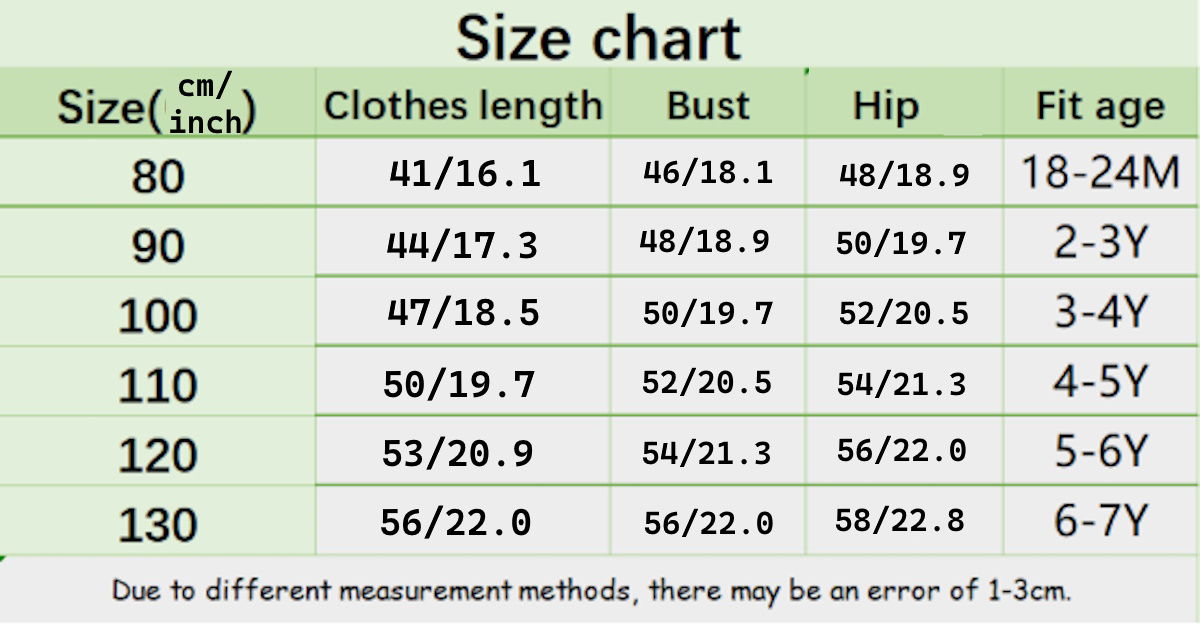Select the "Clothes length" column header

(x=463, y=105)
